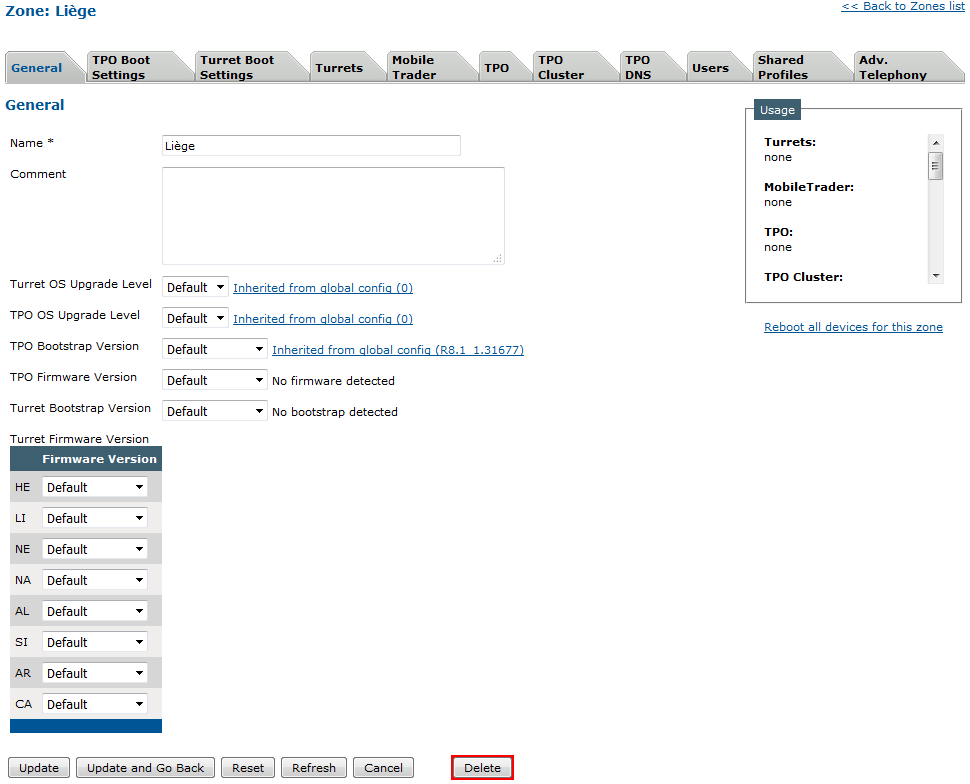Click the Reset button
The image size is (970, 784).
(248, 768)
